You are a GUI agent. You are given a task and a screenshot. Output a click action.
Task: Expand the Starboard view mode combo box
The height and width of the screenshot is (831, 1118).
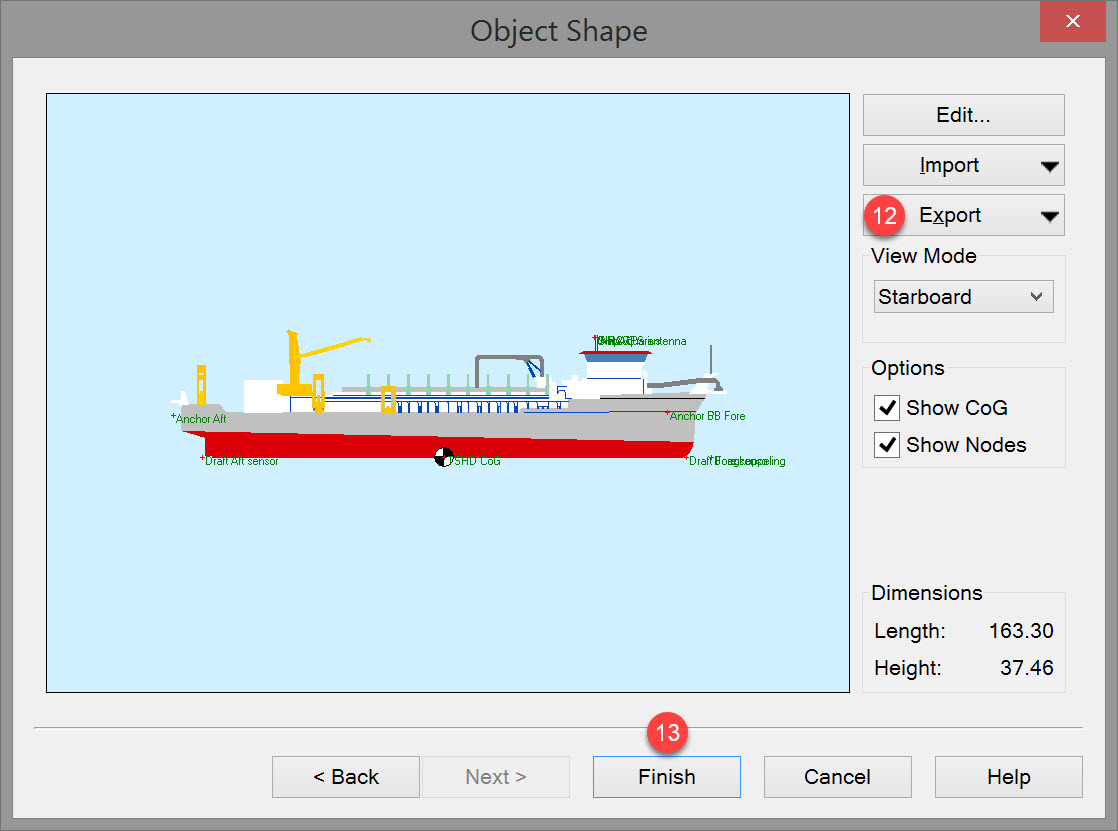(963, 297)
